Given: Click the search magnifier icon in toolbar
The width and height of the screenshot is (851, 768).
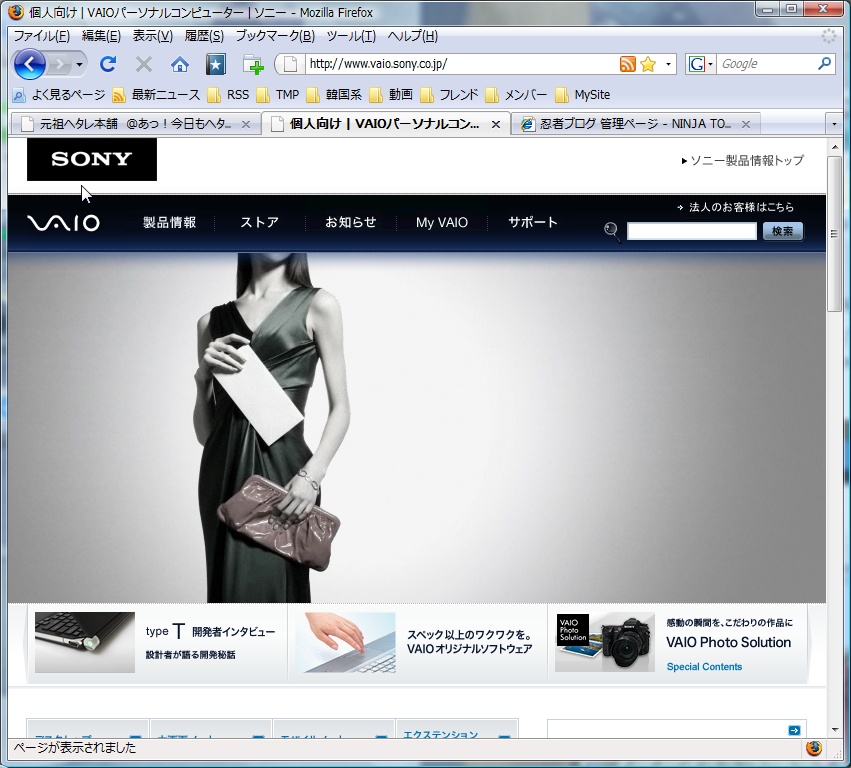Looking at the screenshot, I should tap(824, 64).
